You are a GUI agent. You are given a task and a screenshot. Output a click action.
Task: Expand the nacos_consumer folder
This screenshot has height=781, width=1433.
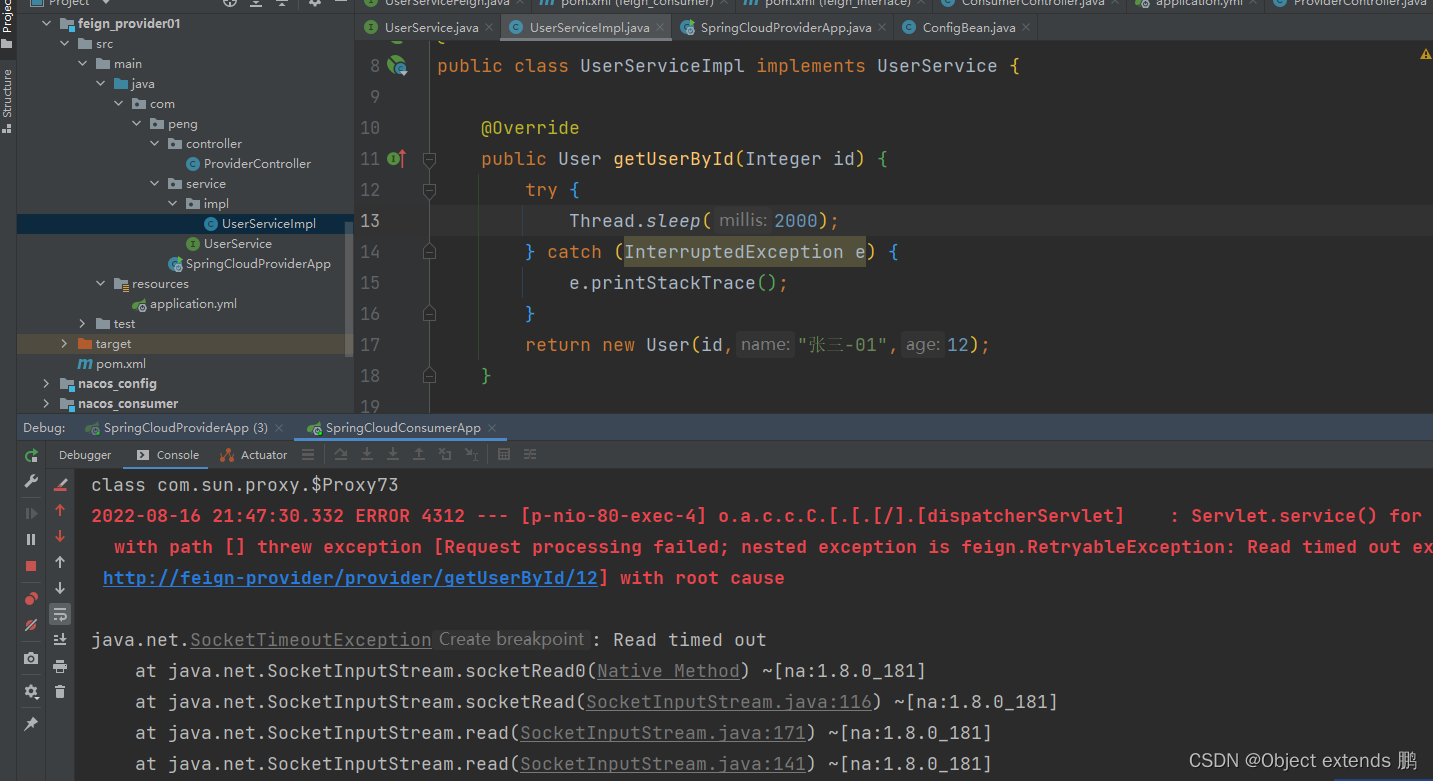(x=45, y=403)
